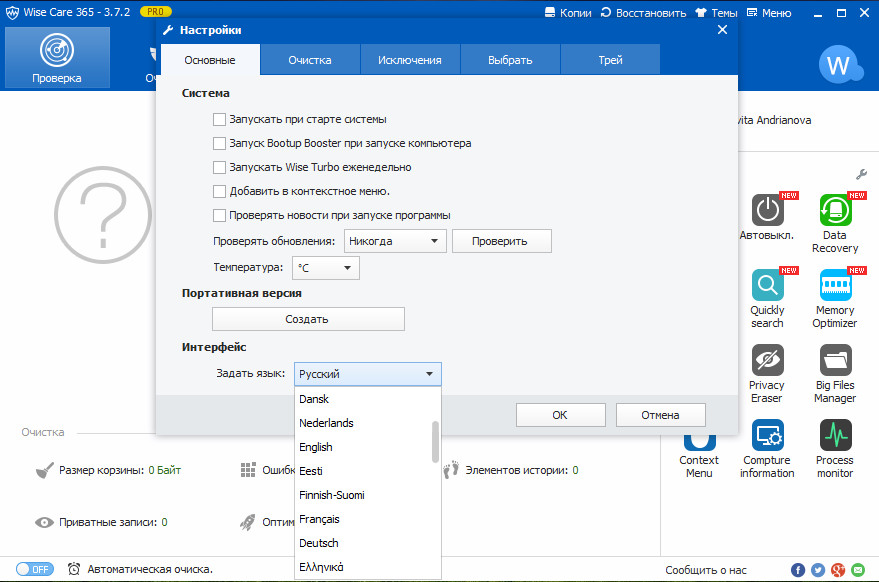Confirm settings with the OK button
The width and height of the screenshot is (879, 582).
pyautogui.click(x=561, y=415)
